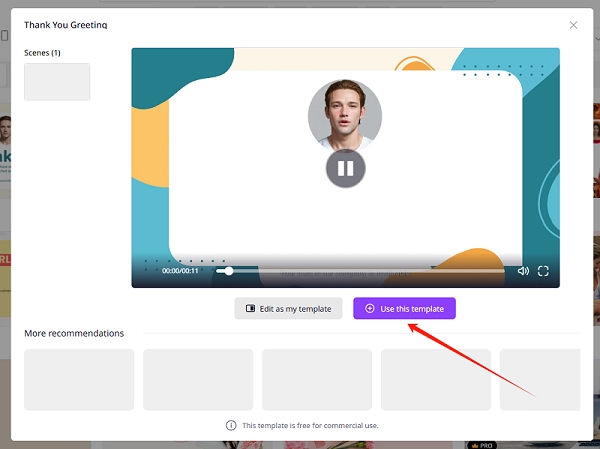Click the PRO crown badge in the background
The image size is (600, 449).
(x=480, y=443)
